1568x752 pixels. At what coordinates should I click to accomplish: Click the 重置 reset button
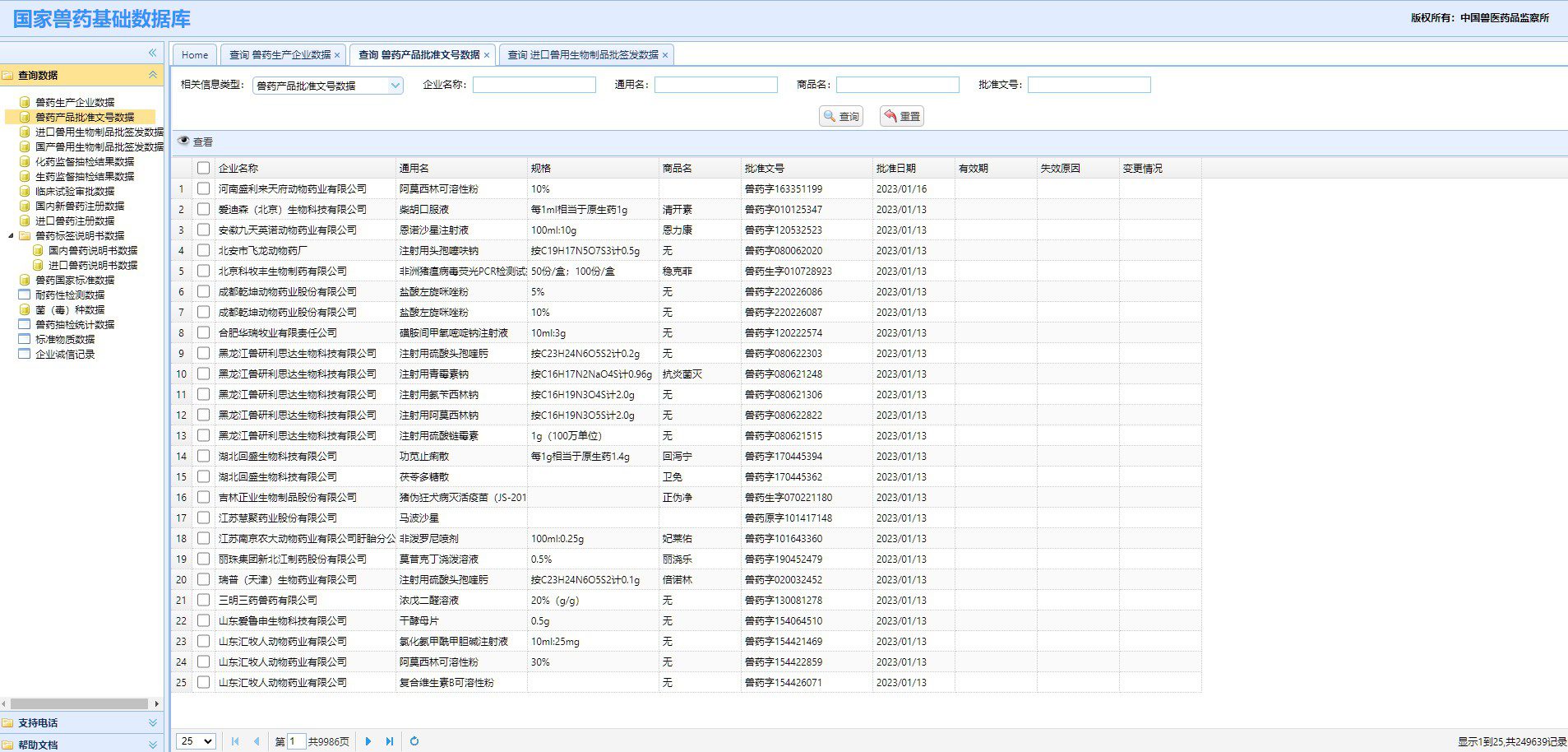click(x=902, y=116)
